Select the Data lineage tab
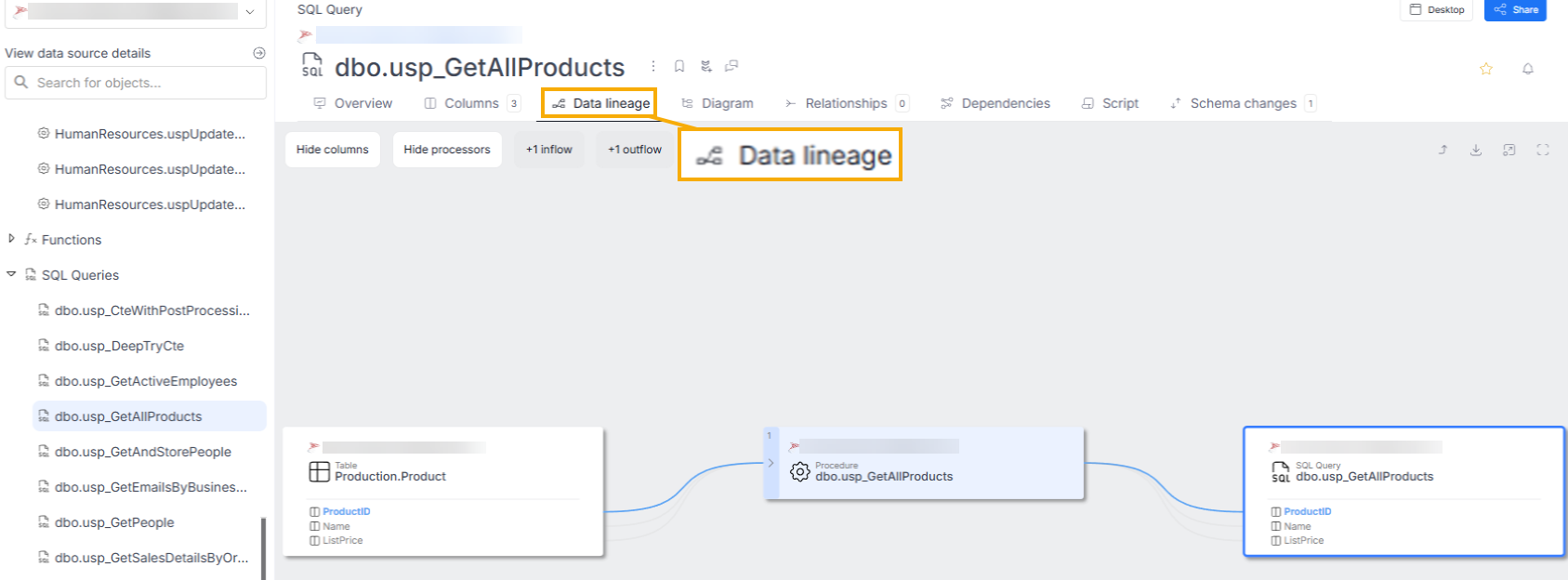 [600, 103]
